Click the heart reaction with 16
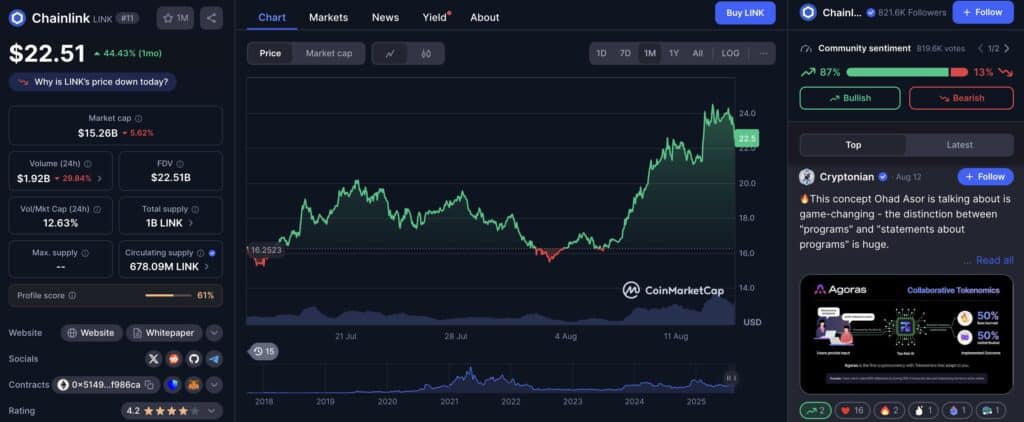Viewport: 1024px width, 422px height. coord(852,410)
